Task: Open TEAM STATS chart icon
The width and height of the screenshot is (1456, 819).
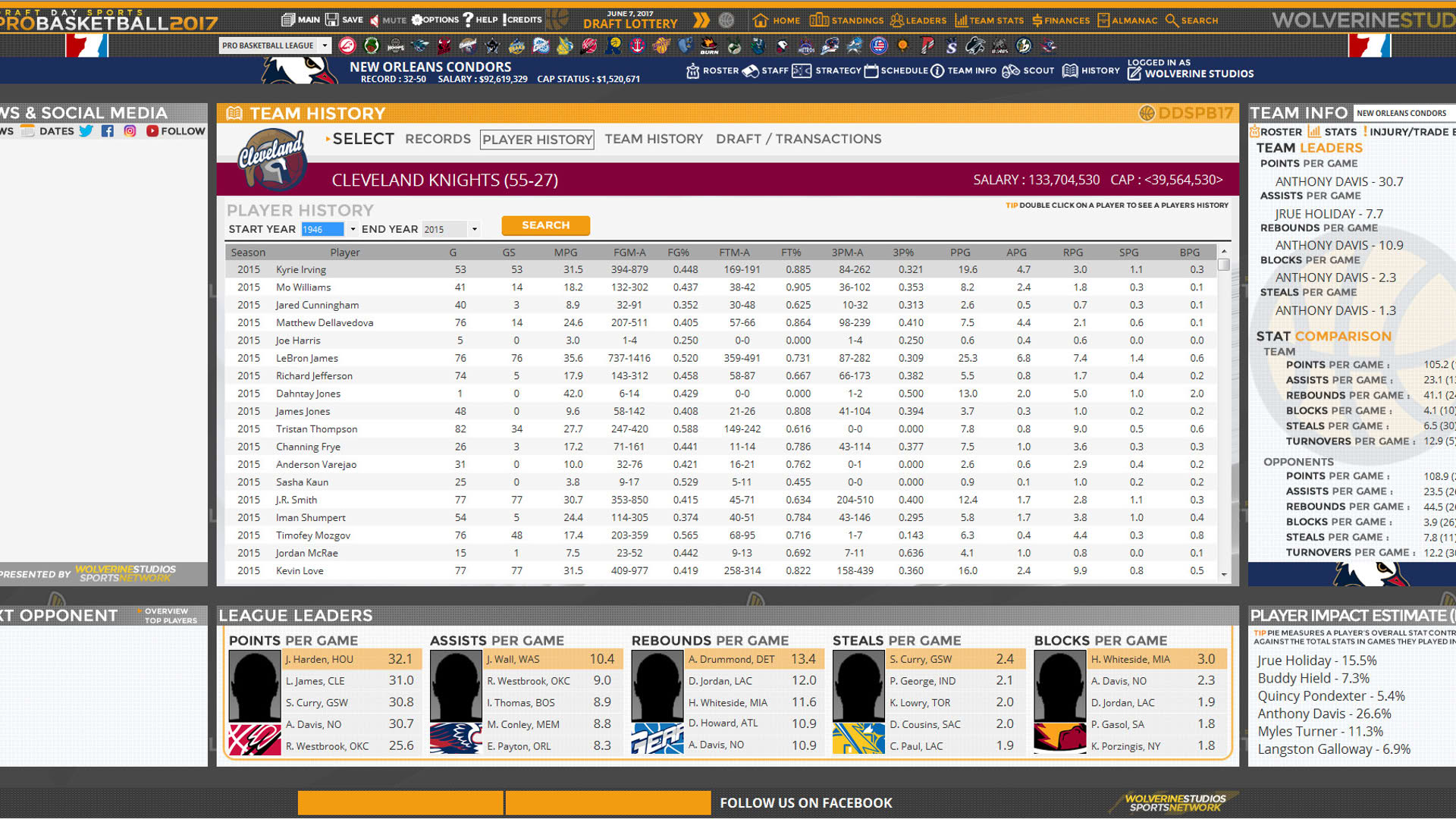Action: [x=961, y=20]
